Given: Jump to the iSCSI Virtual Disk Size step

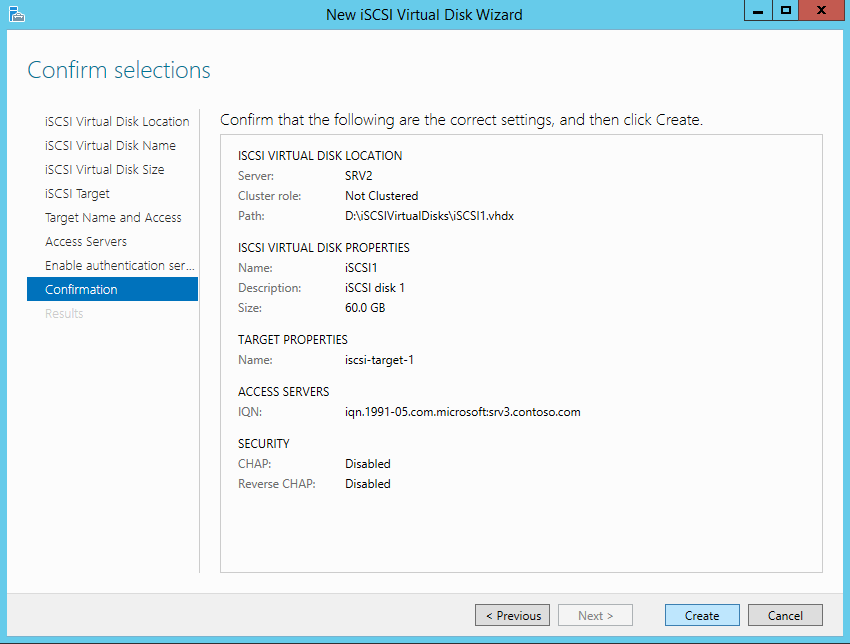Looking at the screenshot, I should pyautogui.click(x=105, y=170).
